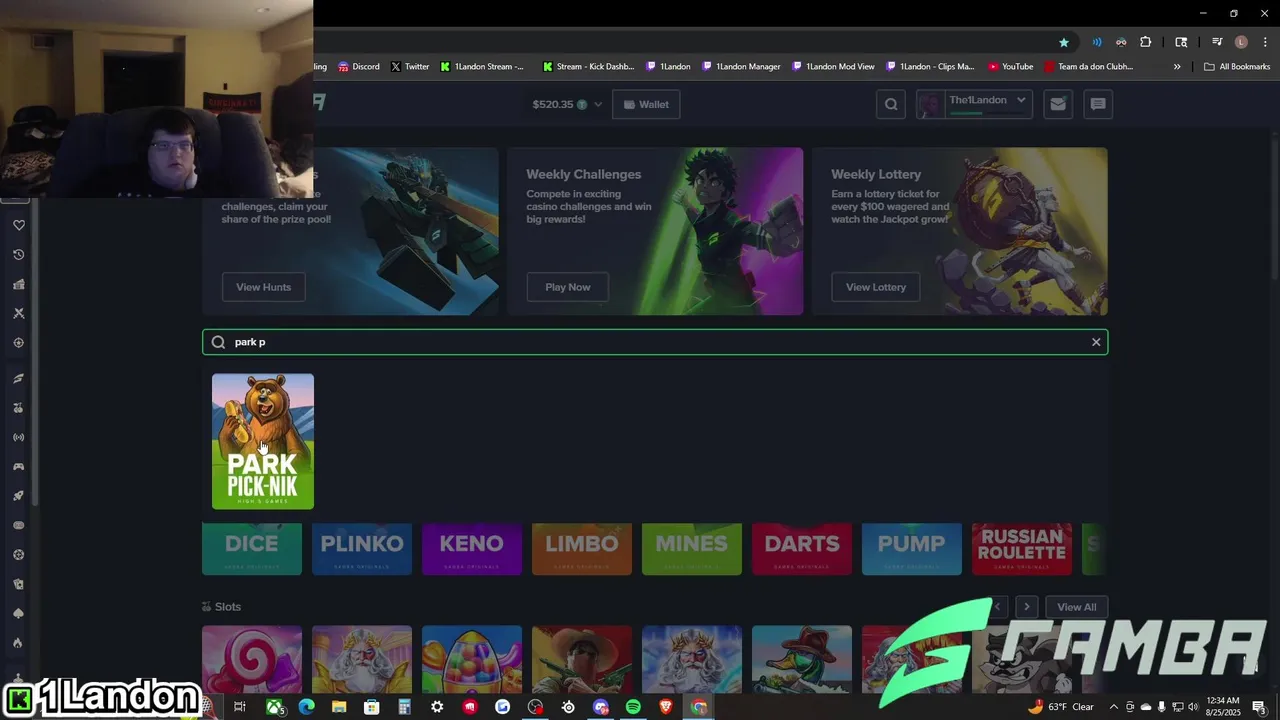Open PLINKO game tile
This screenshot has width=1280, height=720.
(x=362, y=549)
